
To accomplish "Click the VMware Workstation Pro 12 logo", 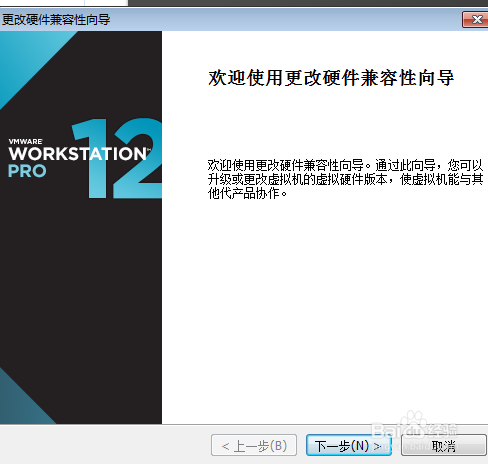I will click(x=85, y=159).
